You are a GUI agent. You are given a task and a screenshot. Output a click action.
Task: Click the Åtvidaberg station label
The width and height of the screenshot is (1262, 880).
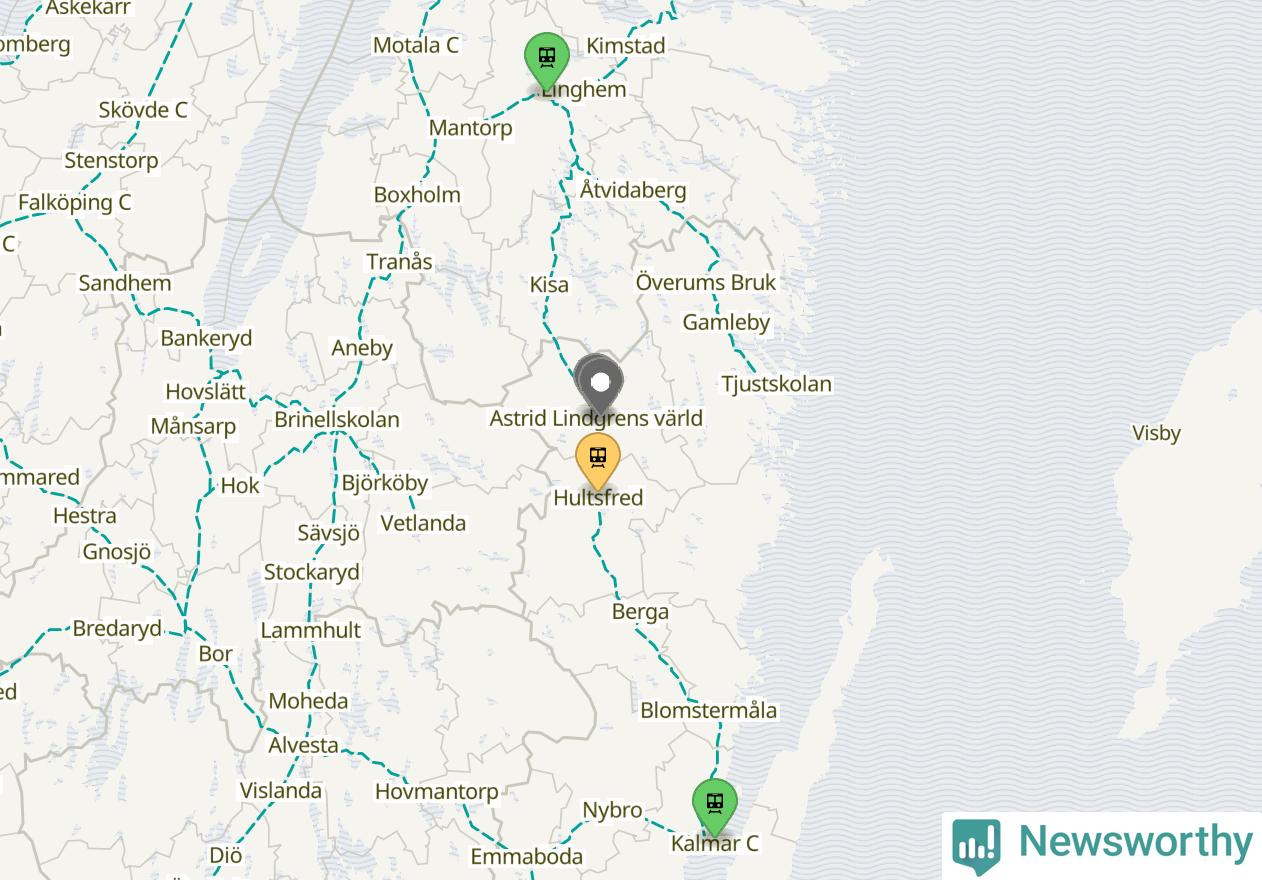pos(633,190)
